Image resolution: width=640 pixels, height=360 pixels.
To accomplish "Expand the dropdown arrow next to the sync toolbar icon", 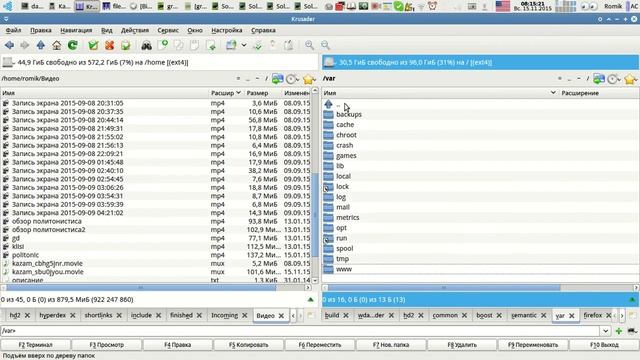I will pyautogui.click(x=244, y=45).
